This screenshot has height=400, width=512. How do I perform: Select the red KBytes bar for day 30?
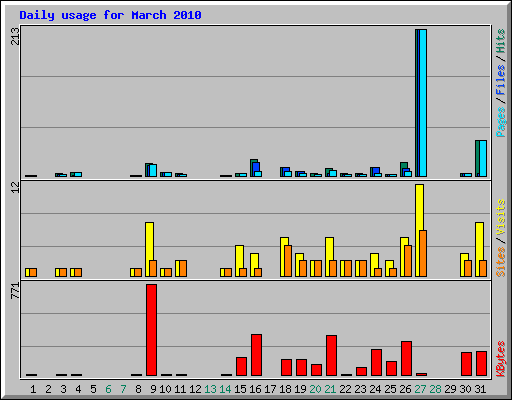(466, 364)
